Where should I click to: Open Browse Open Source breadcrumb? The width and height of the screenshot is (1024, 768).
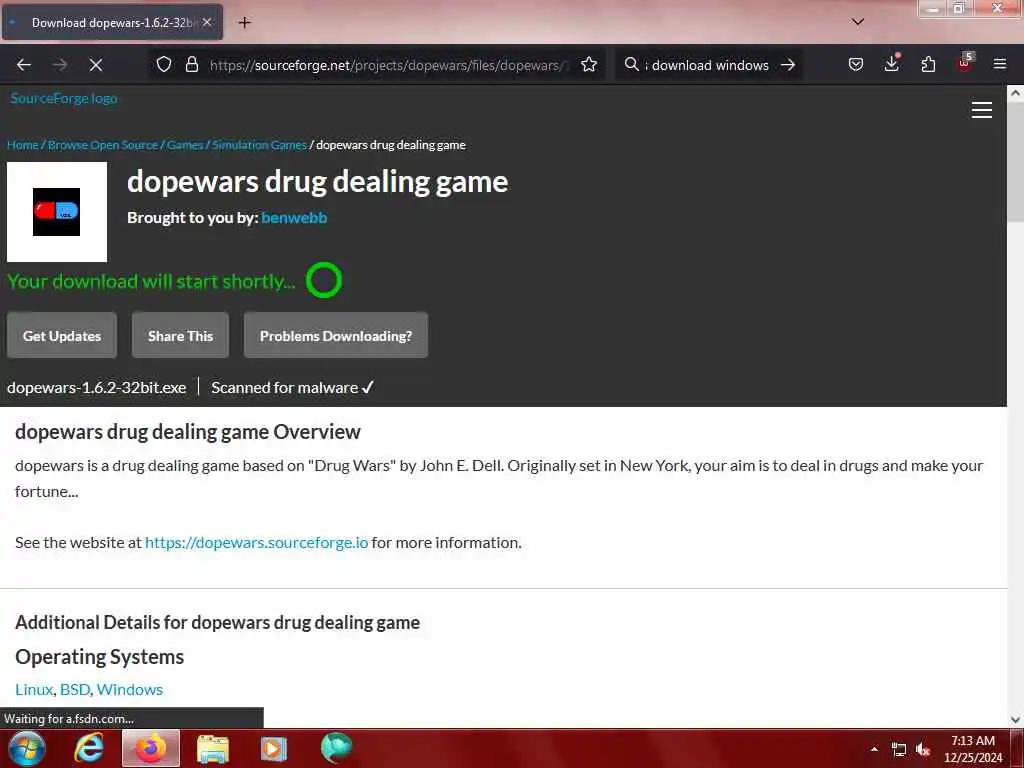click(x=103, y=145)
